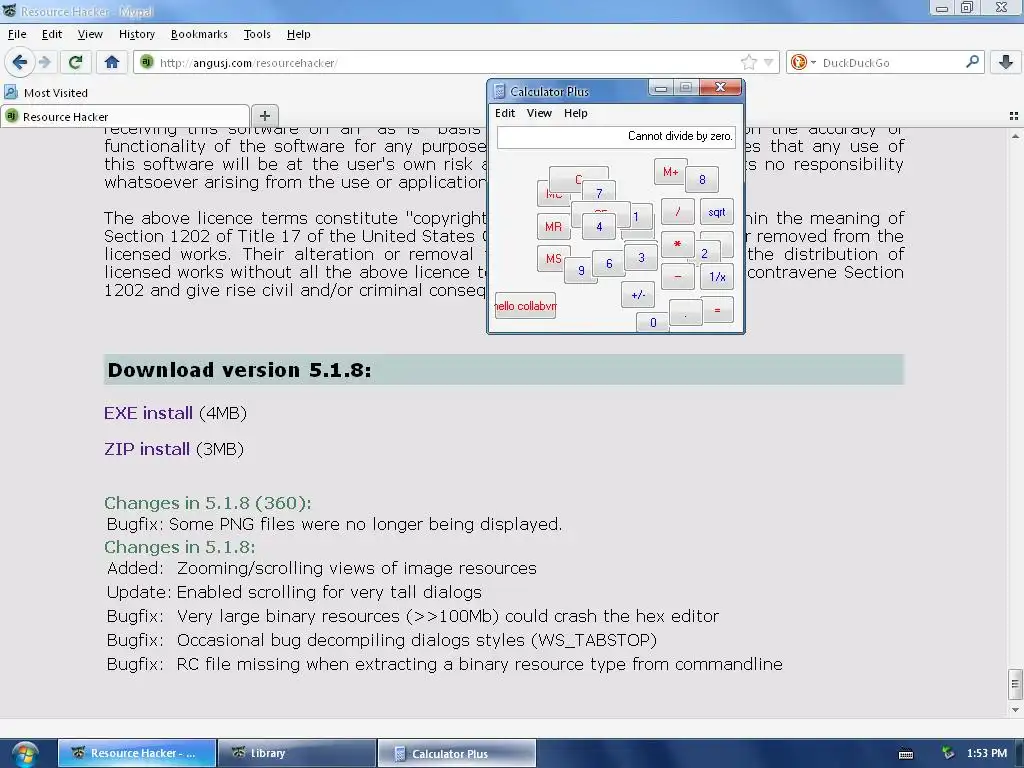Click the calculator 1 key
Screen dimensions: 1024x768
[x=640, y=216]
